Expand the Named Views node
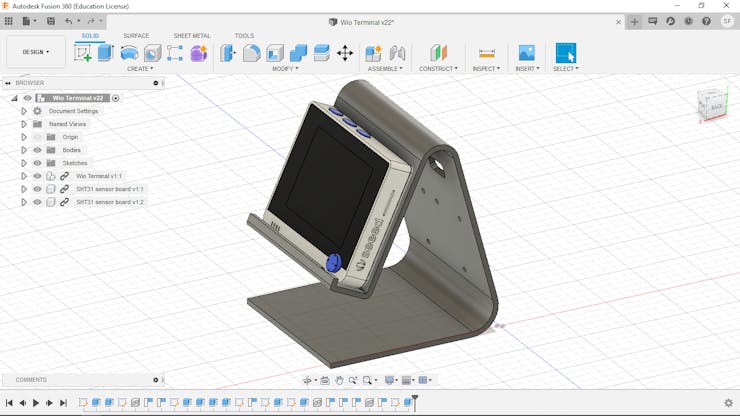 click(24, 124)
